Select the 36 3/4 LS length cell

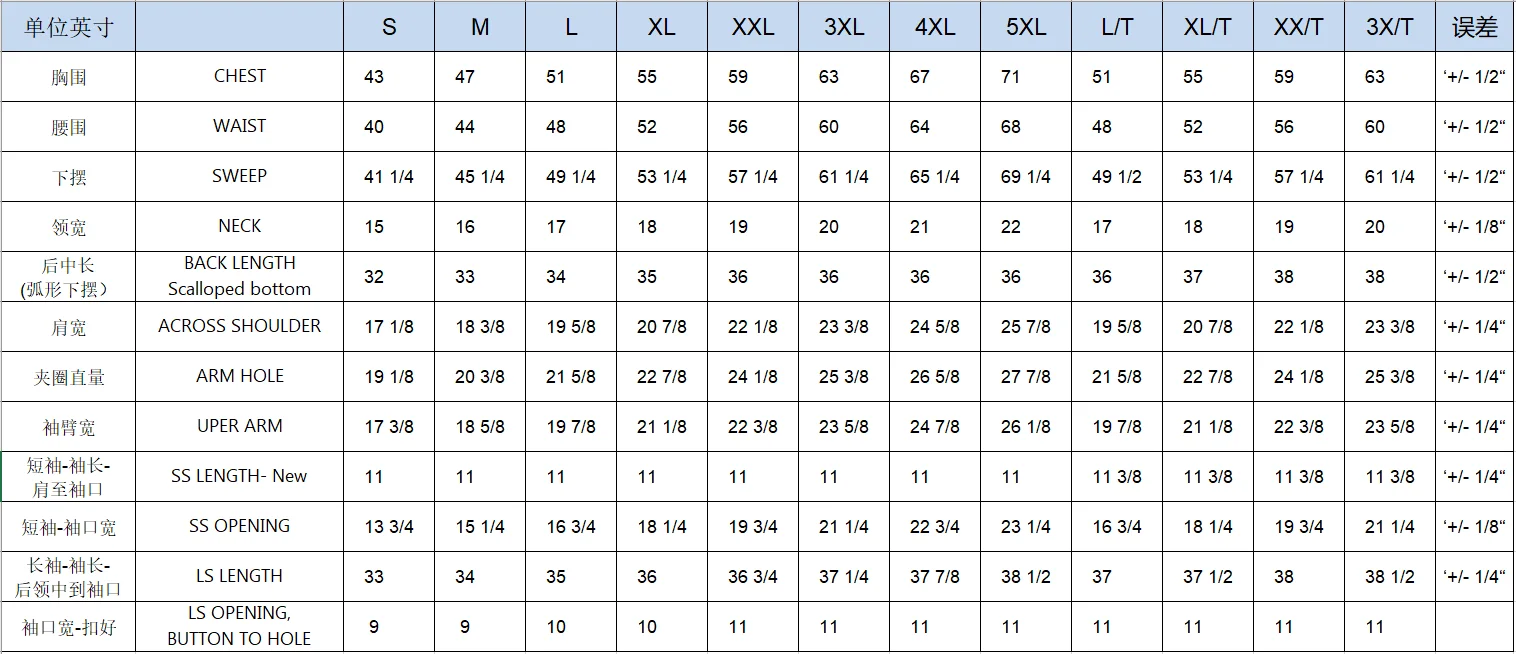coord(753,577)
